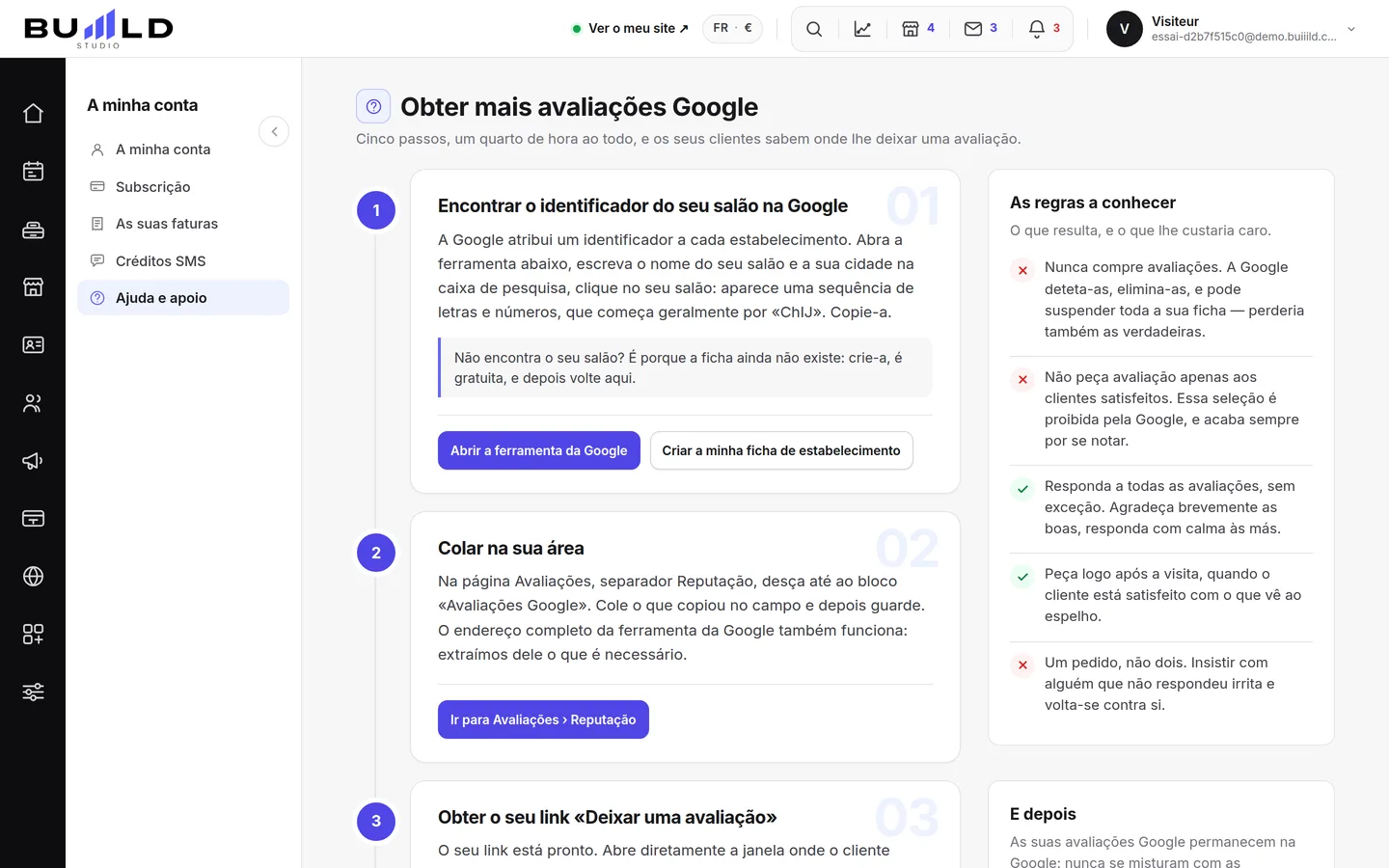
Task: Open the FR · € language and currency selector
Action: pyautogui.click(x=732, y=29)
